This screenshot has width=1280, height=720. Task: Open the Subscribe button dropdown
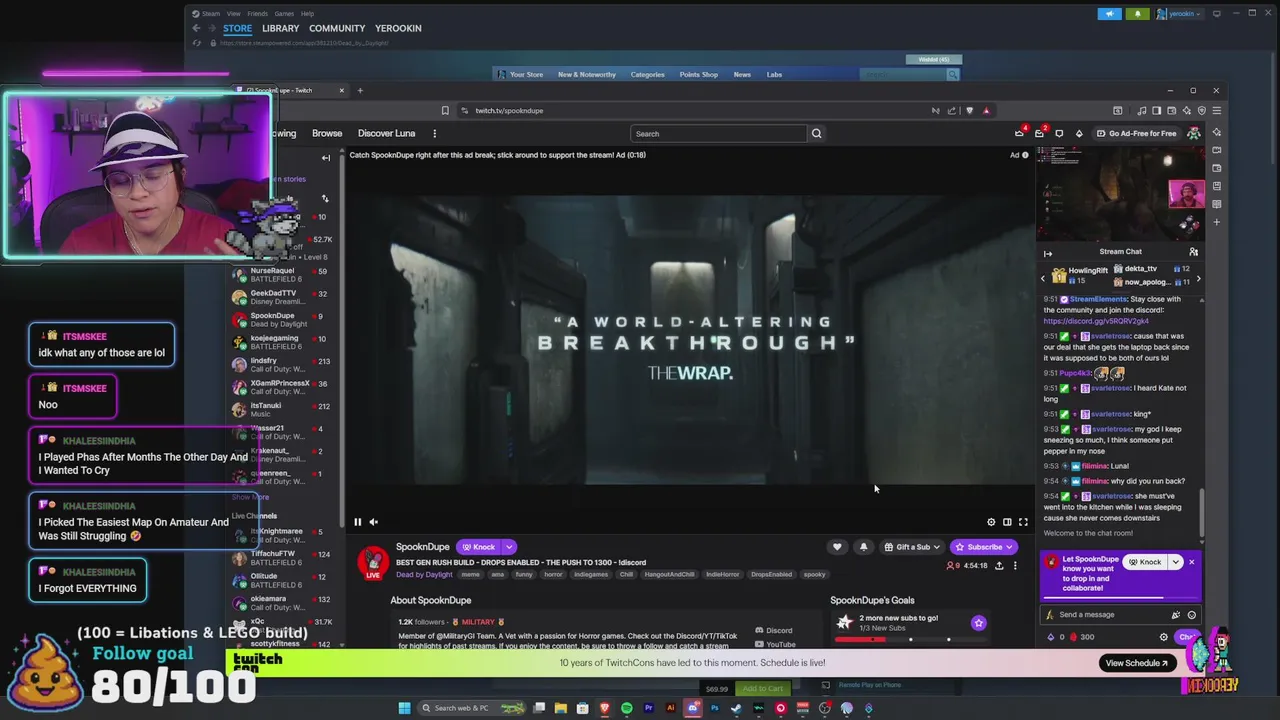984,547
